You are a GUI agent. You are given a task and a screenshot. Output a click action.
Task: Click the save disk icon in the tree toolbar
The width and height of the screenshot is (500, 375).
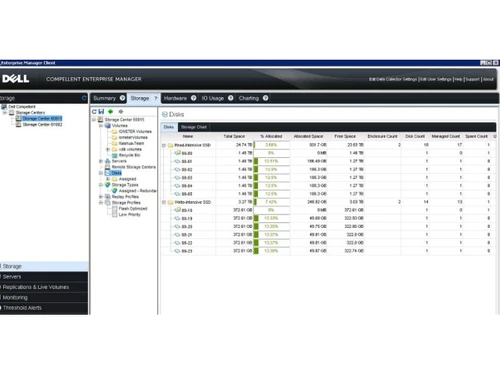(x=101, y=112)
